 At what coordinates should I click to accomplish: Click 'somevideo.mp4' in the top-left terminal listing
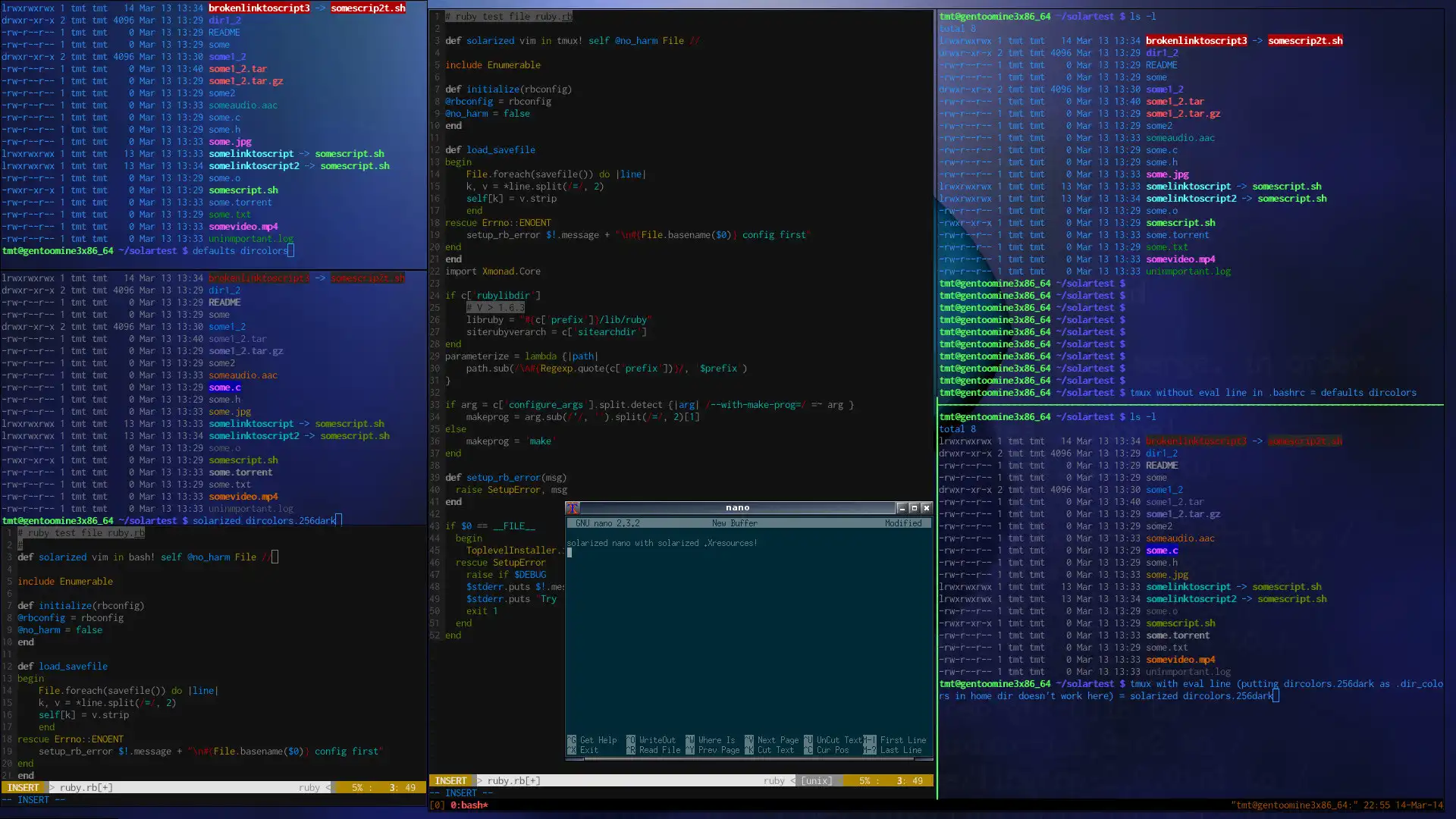243,227
